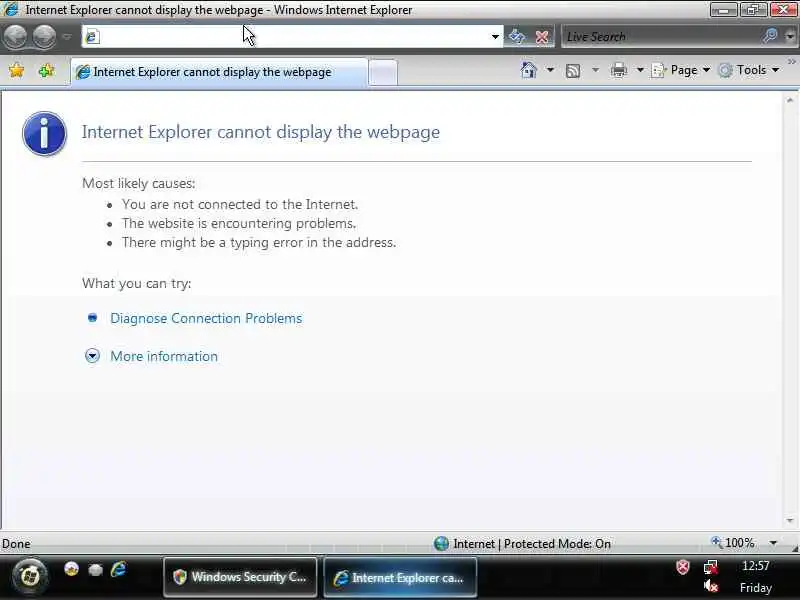Click 'Internet | Protected Mode: On' status text
This screenshot has height=600, width=800.
click(x=532, y=544)
